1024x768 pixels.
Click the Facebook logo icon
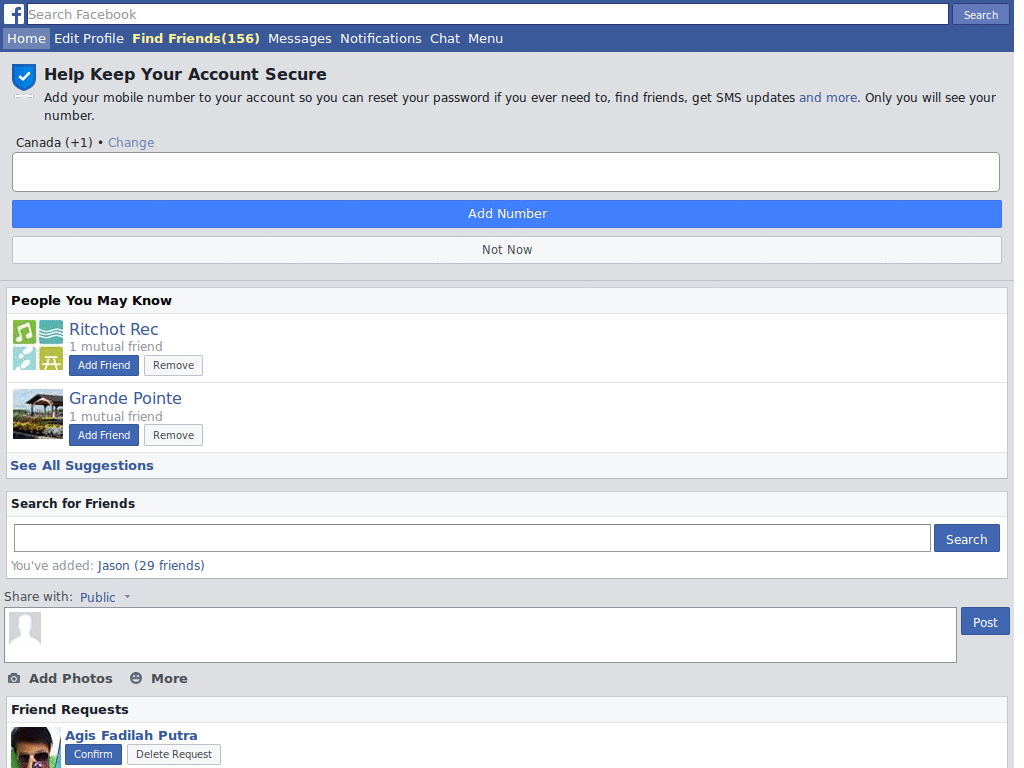click(14, 14)
